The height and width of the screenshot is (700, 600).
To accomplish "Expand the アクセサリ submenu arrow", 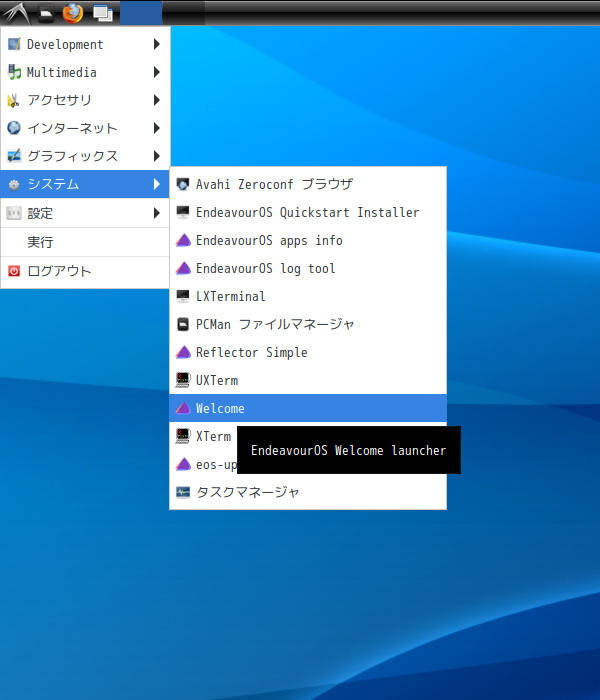I will click(156, 100).
